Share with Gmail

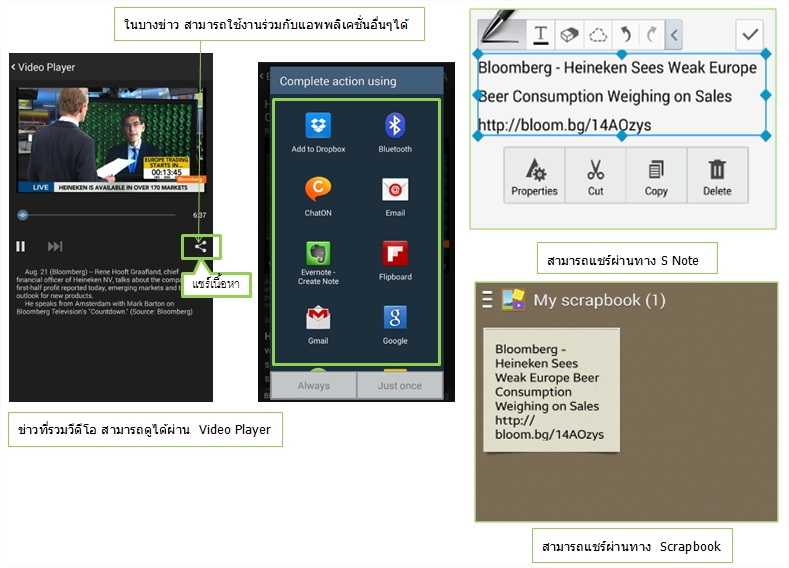pyautogui.click(x=318, y=325)
